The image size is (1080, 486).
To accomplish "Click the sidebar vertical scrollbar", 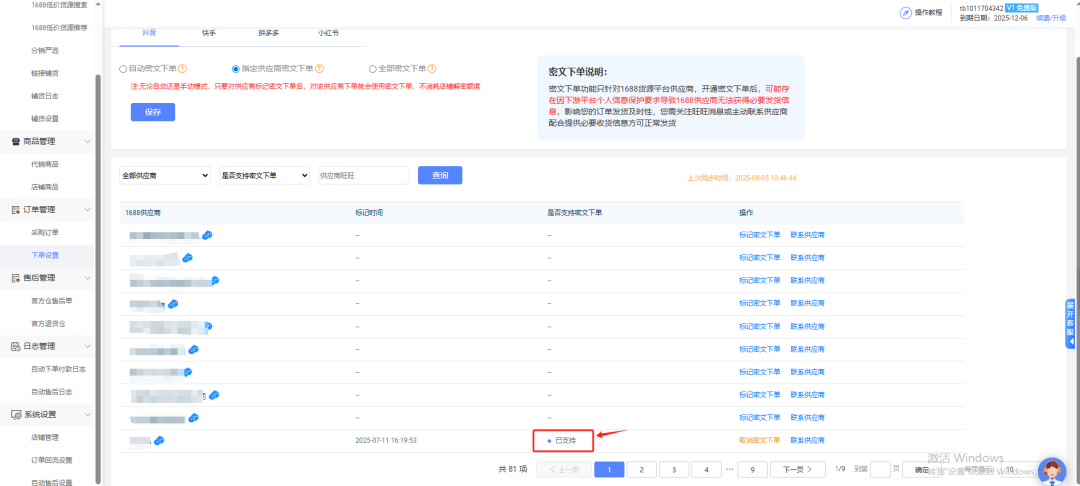I will (97, 250).
